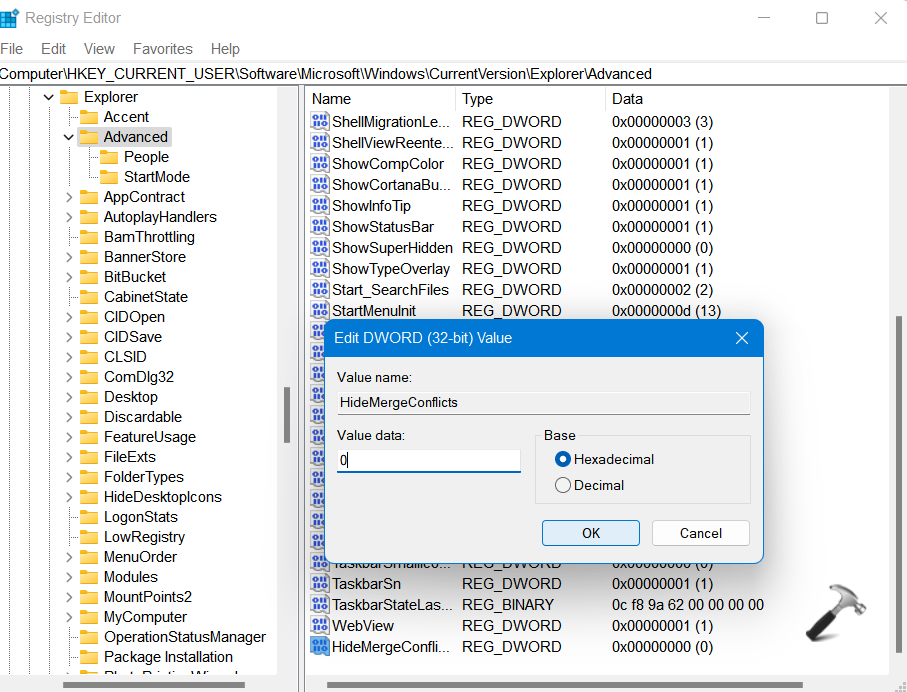Open the Favorites menu
This screenshot has width=907, height=692.
(x=162, y=49)
